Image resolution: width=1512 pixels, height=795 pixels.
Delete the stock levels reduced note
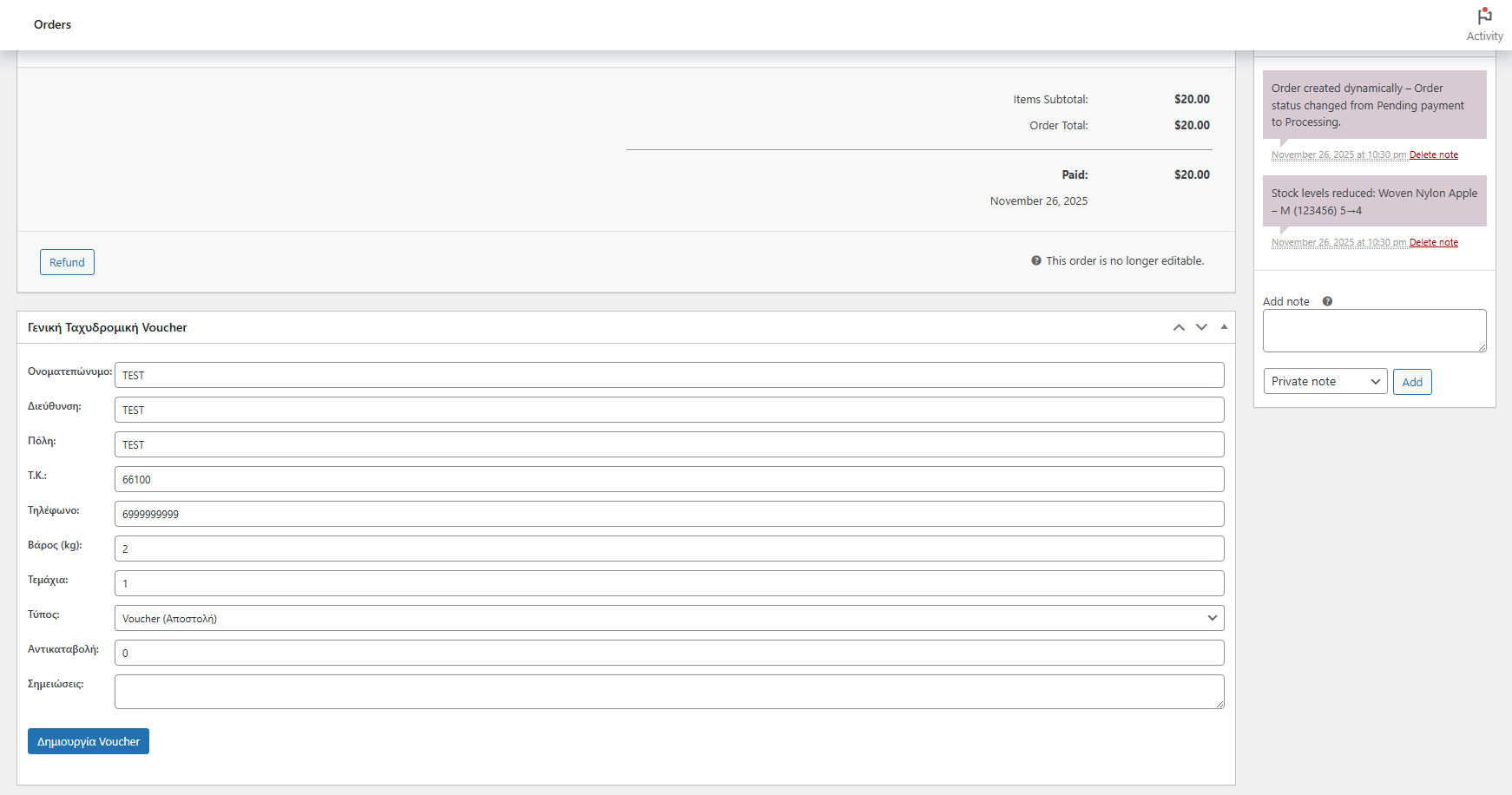[1433, 242]
